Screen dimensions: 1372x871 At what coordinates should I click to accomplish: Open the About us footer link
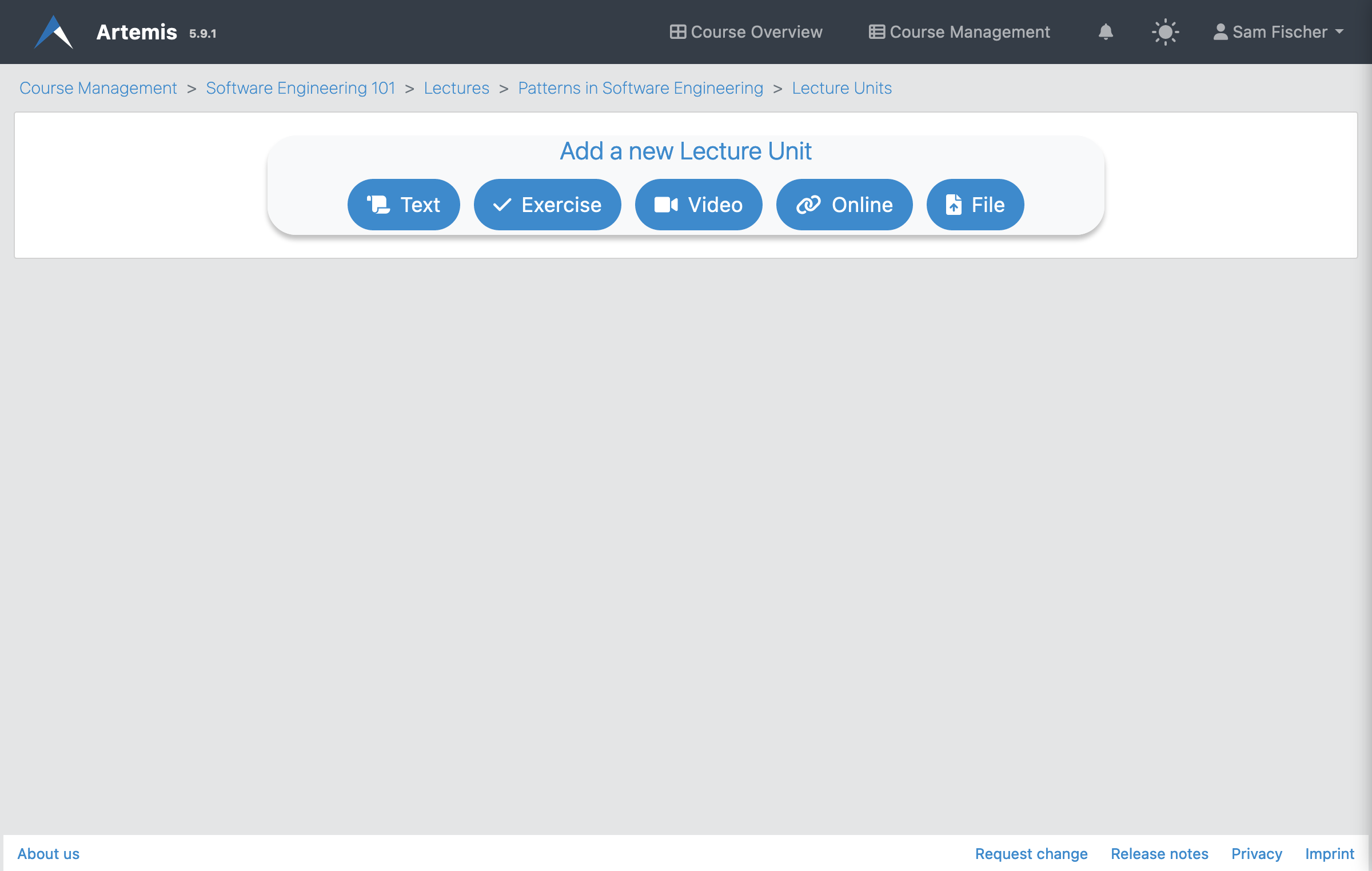point(49,853)
